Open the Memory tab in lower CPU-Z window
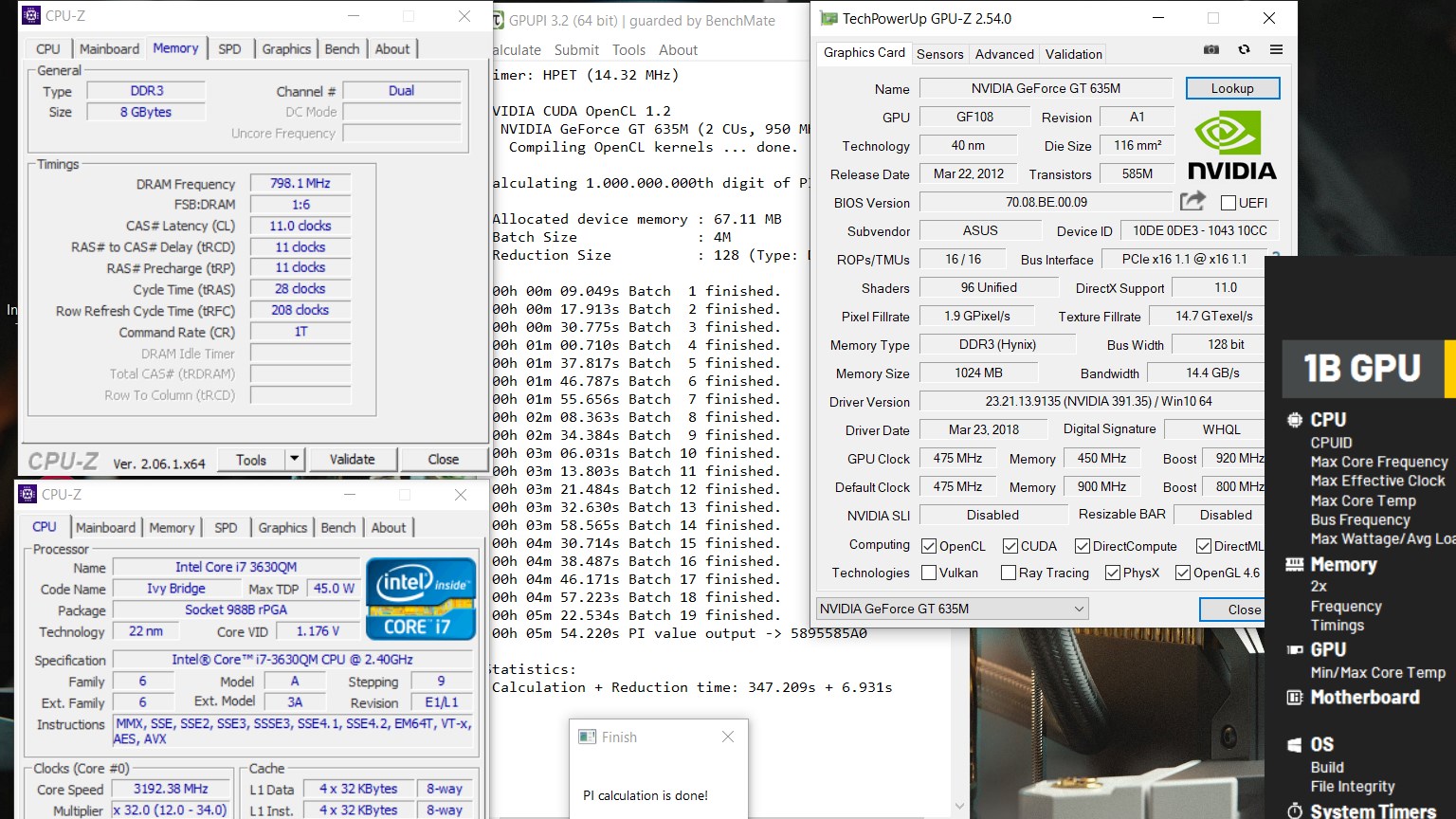The width and height of the screenshot is (1456, 819). tap(172, 528)
